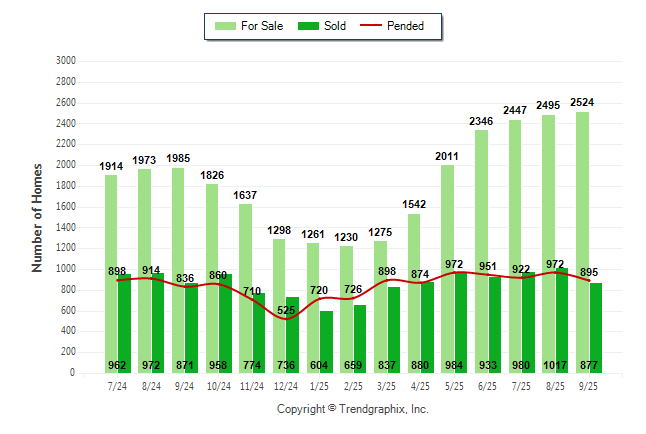Screen dimensions: 646x434
Task: Click the 9/25 x-axis label
Action: tap(589, 385)
